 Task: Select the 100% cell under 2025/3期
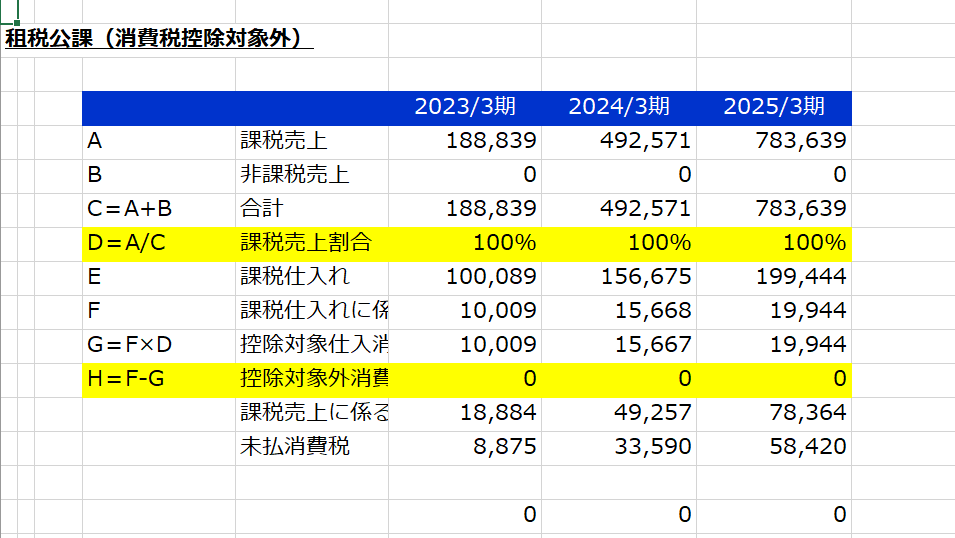[774, 243]
